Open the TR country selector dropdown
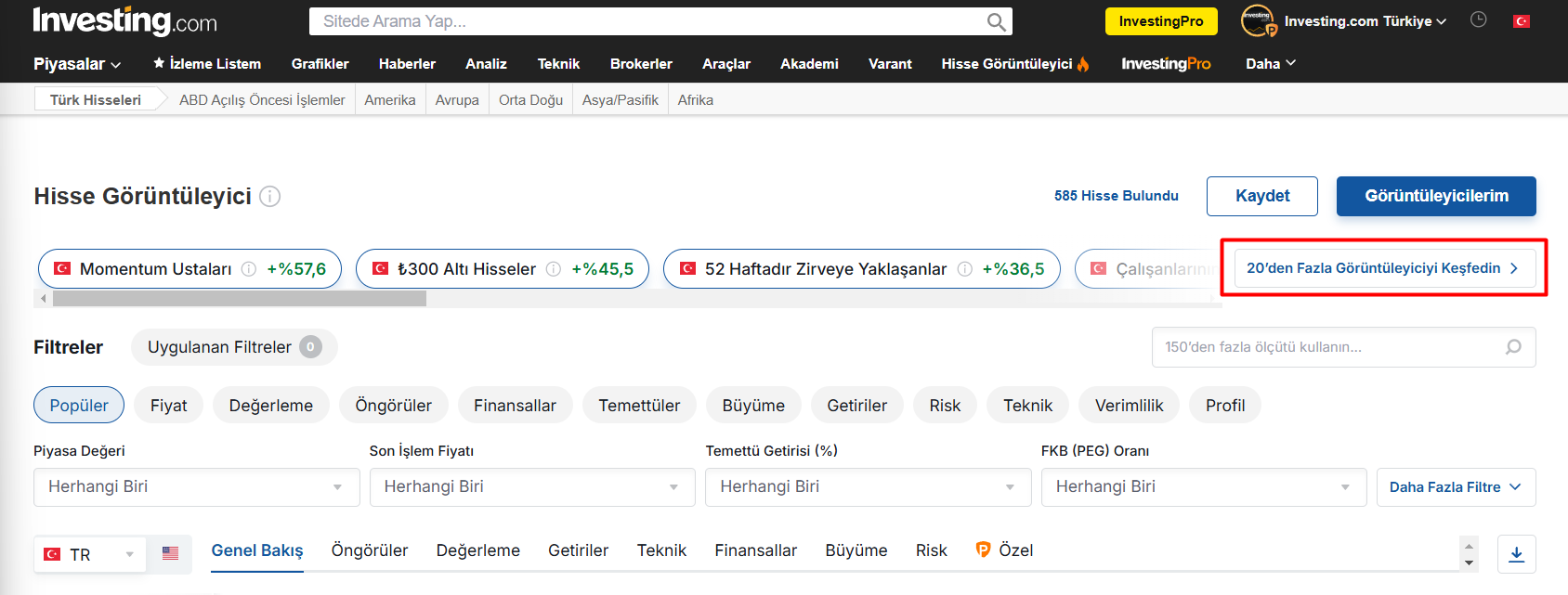The width and height of the screenshot is (1568, 595). [90, 554]
